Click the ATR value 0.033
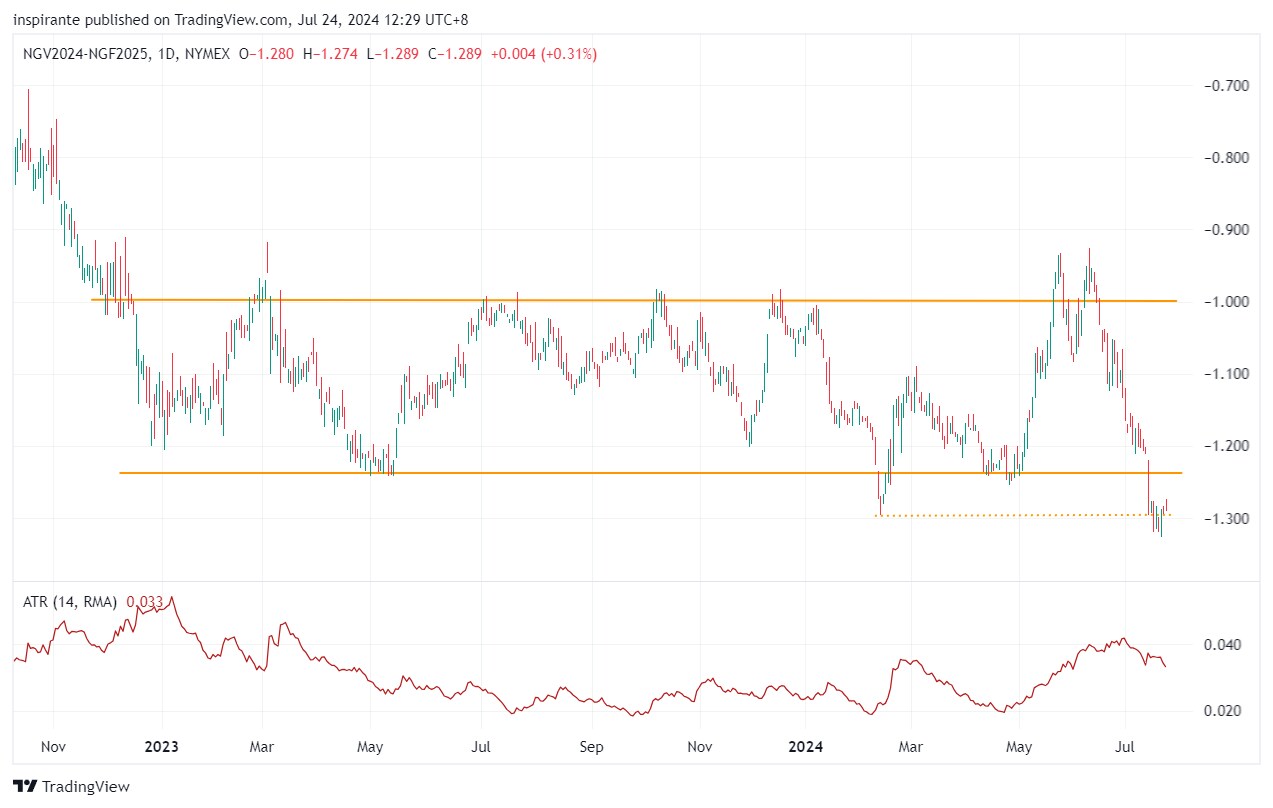 tap(145, 602)
